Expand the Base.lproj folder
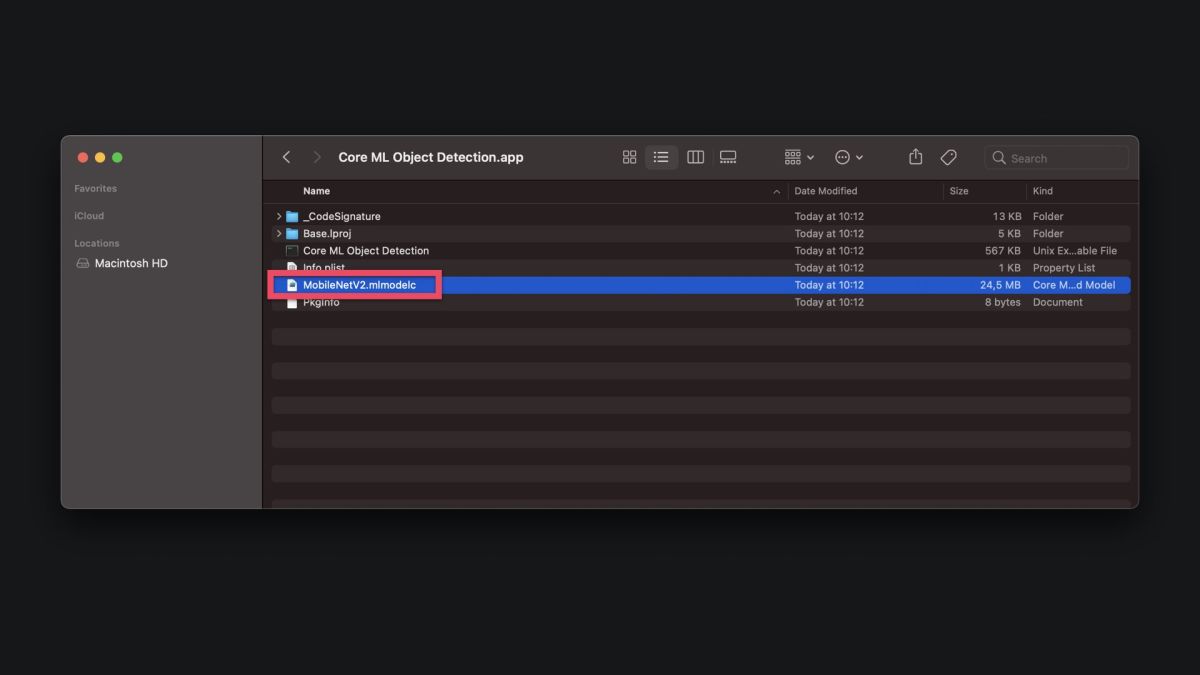This screenshot has width=1200, height=675. (279, 233)
